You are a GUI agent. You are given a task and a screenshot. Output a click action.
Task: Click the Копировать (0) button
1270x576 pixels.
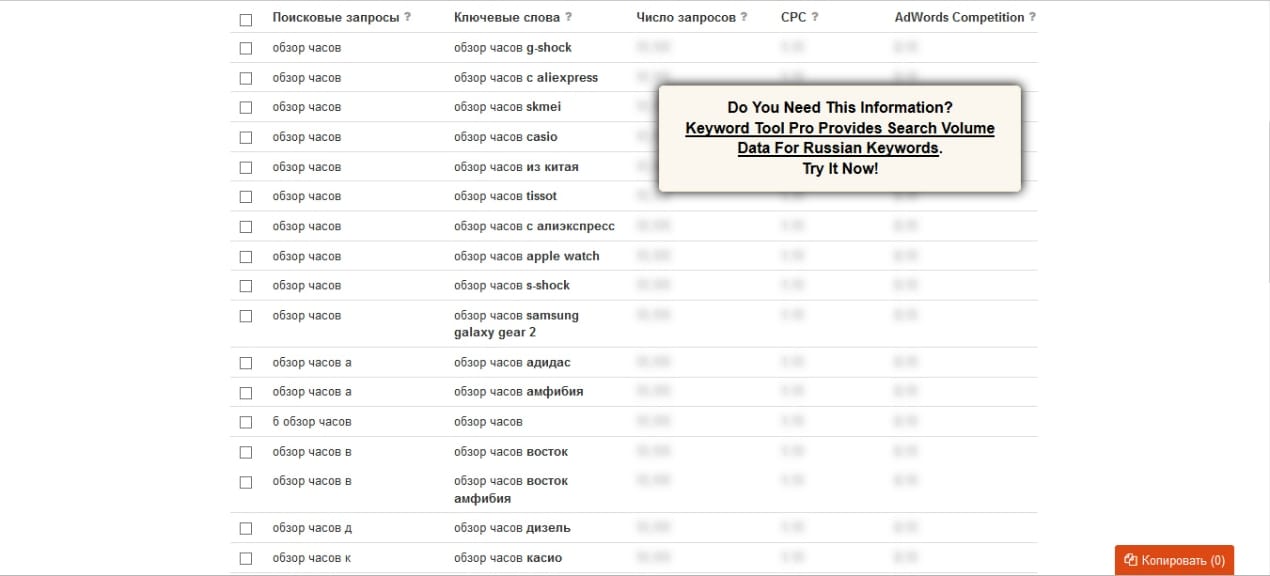(x=1174, y=560)
